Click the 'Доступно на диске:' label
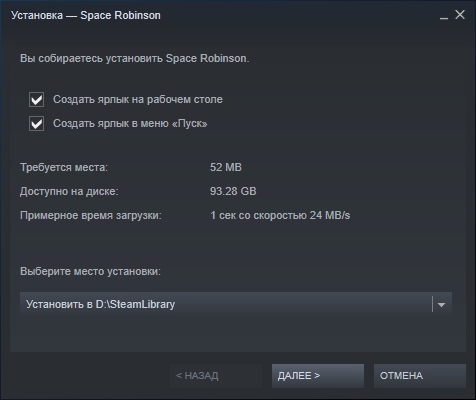This screenshot has height=400, width=476. coord(69,191)
